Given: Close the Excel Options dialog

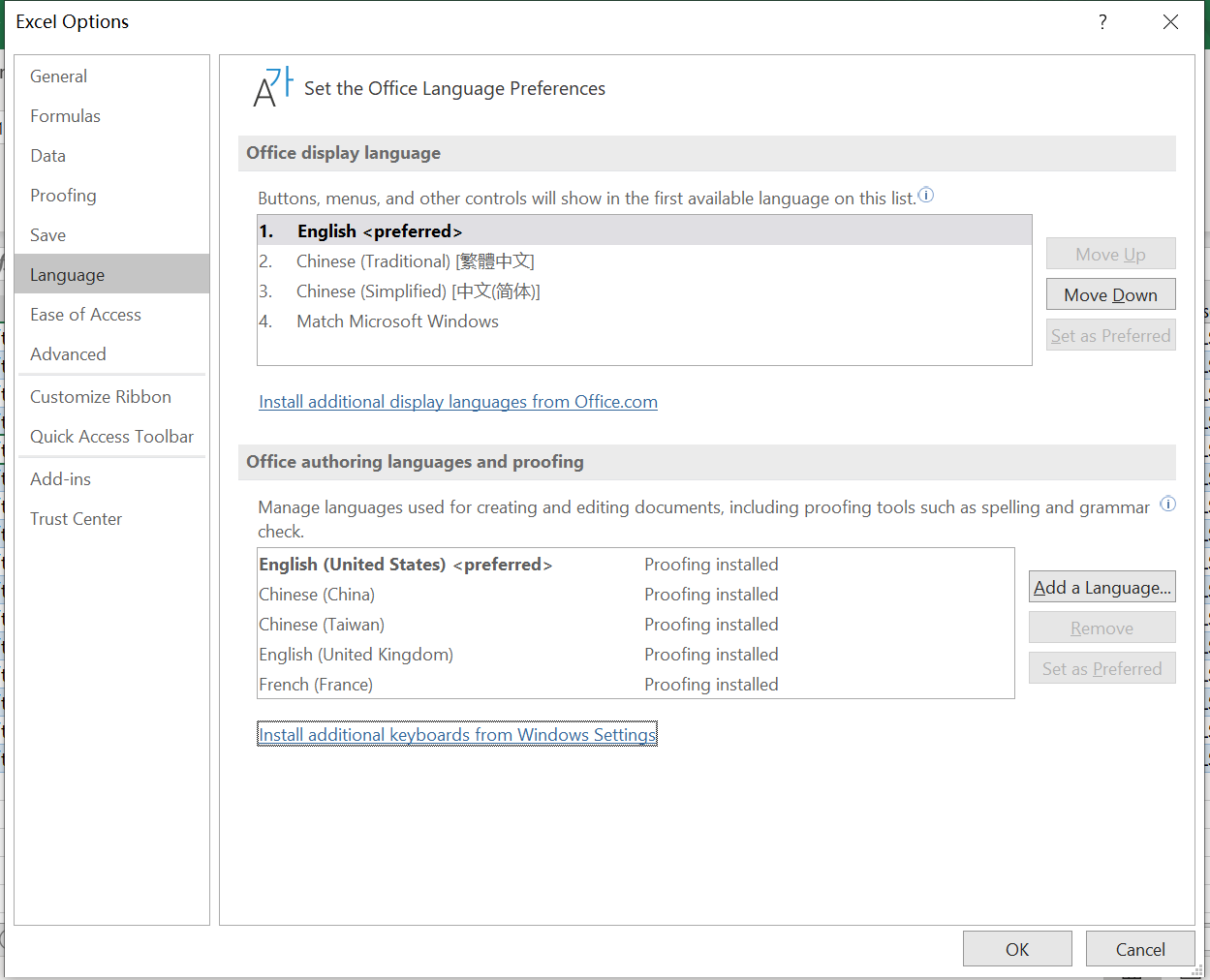Looking at the screenshot, I should click(x=1170, y=22).
